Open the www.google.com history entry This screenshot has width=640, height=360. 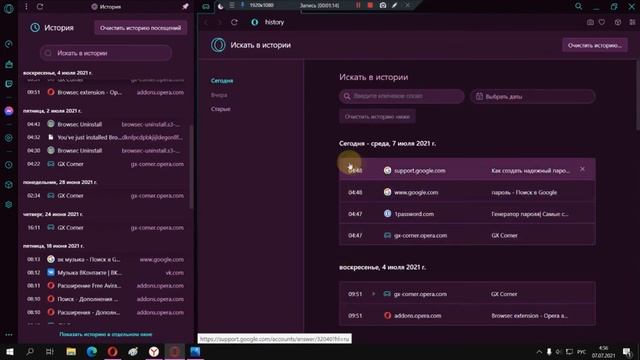pos(467,192)
